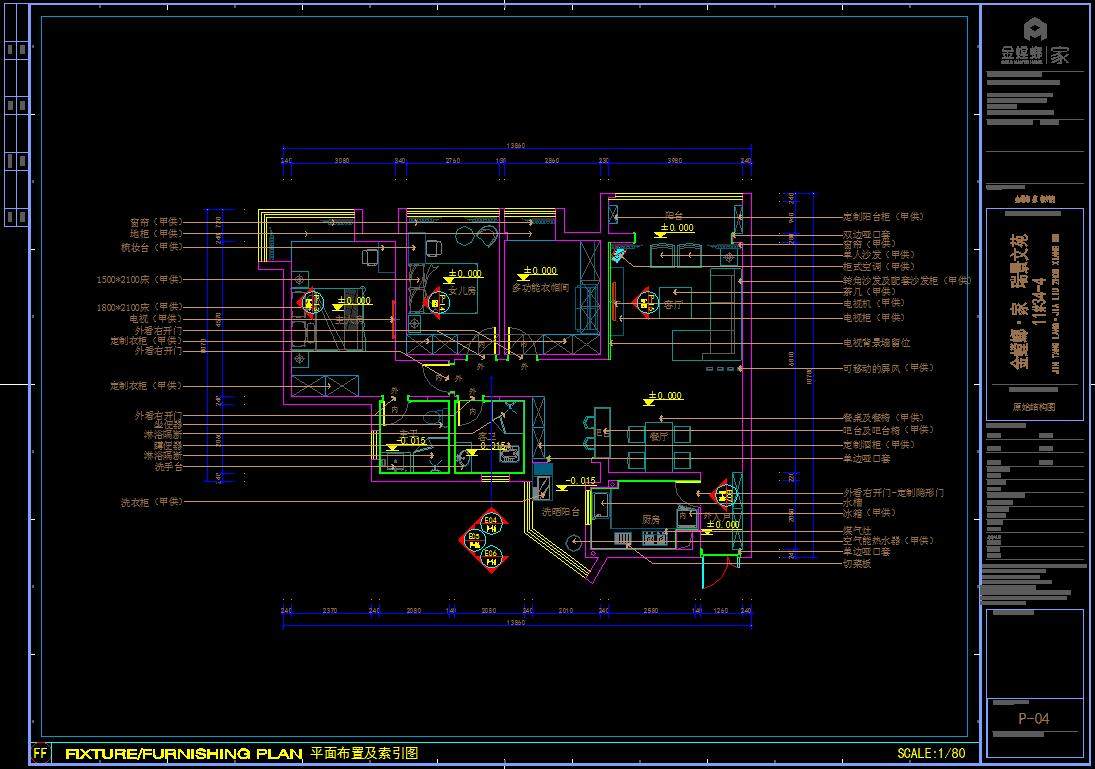The image size is (1095, 769).
Task: Click the 多功能衣帽间 room label
Action: (540, 288)
